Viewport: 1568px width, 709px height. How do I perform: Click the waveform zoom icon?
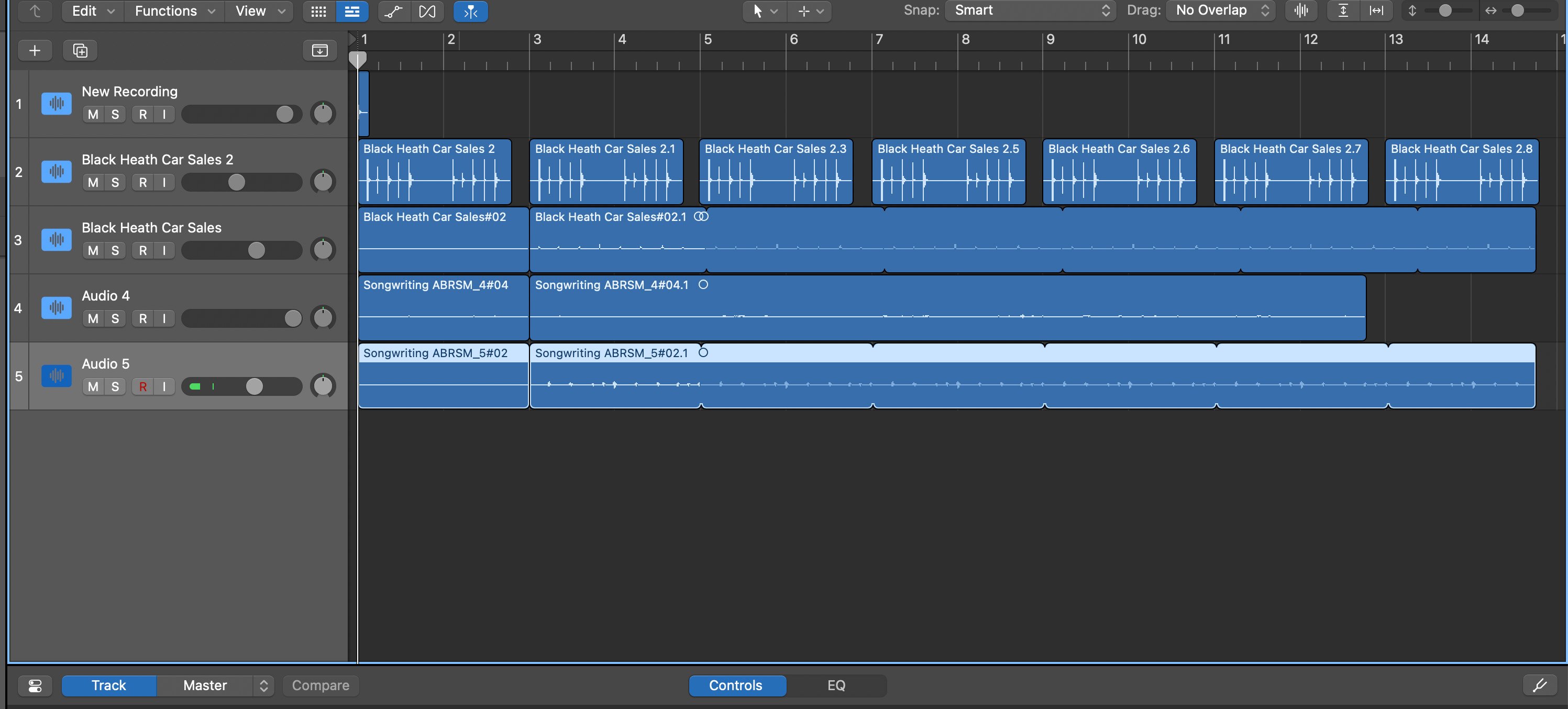1301,10
